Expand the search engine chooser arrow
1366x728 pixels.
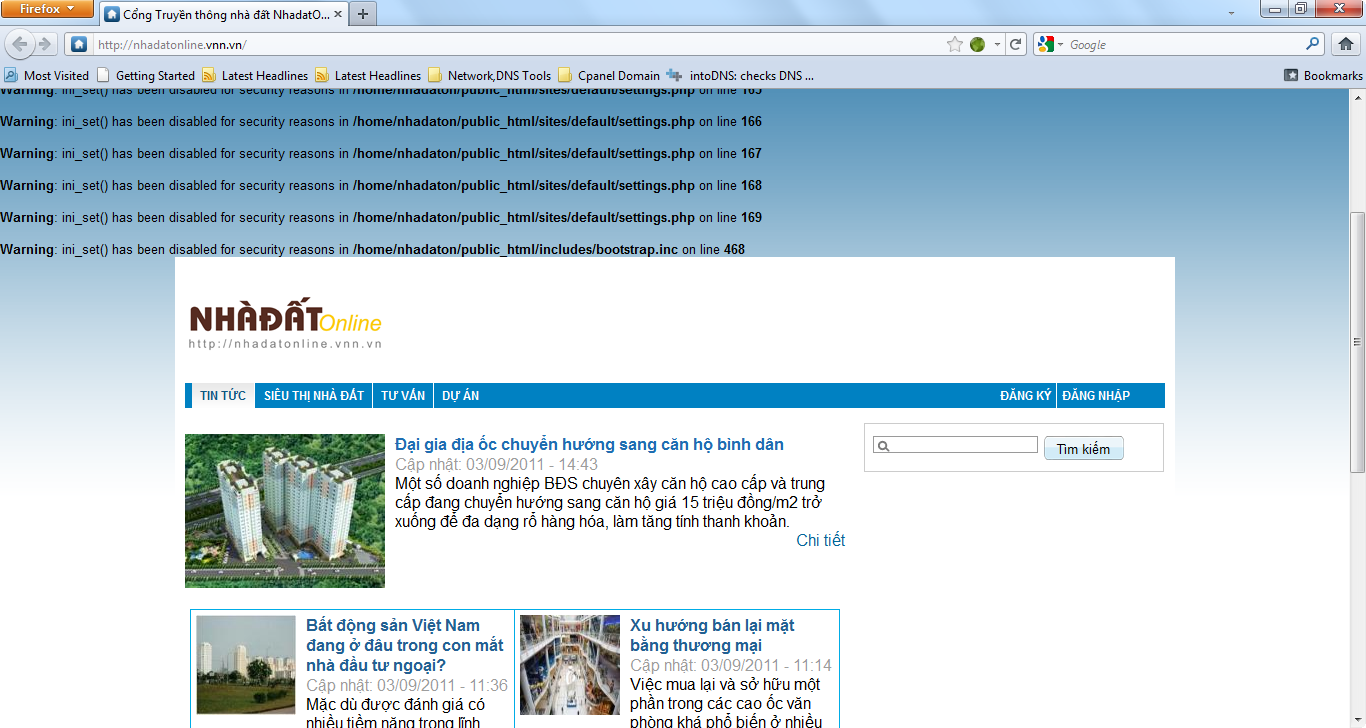tap(1060, 44)
